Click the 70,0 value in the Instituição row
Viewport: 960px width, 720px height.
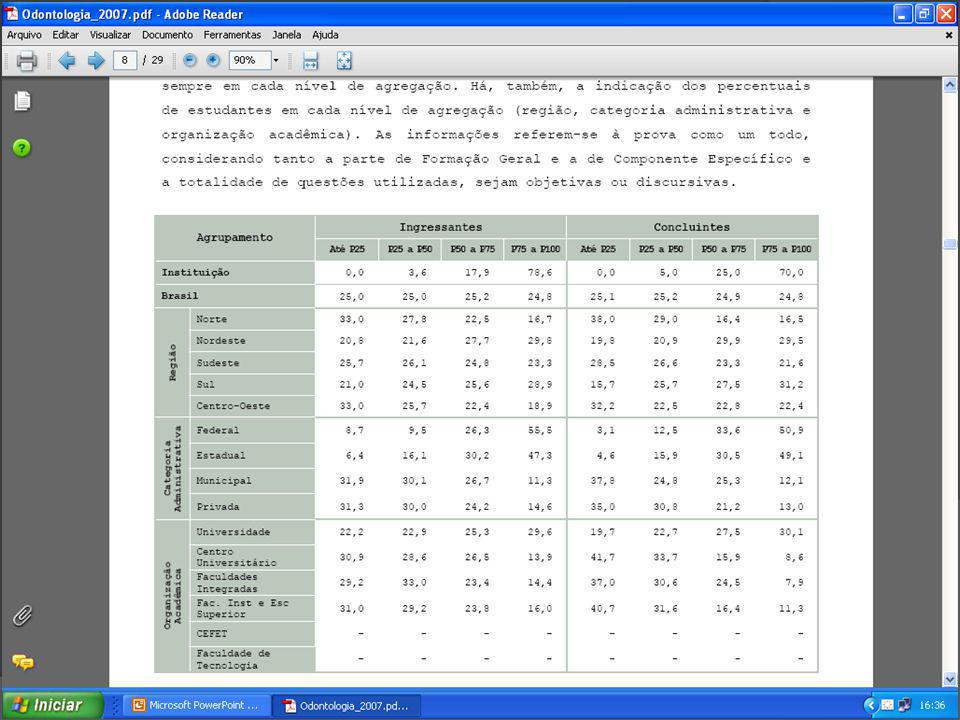click(x=791, y=272)
